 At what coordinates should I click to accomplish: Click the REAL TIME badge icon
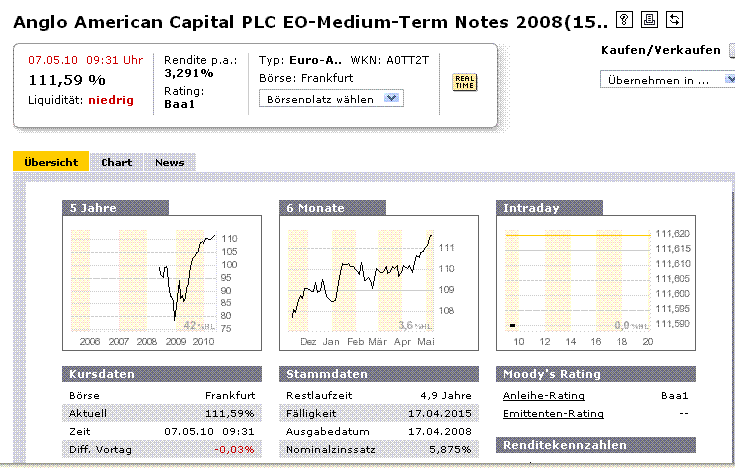[x=465, y=82]
